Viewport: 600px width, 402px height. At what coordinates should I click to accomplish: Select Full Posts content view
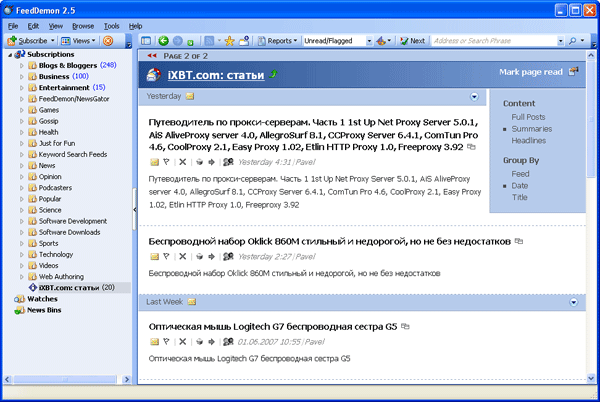[x=528, y=117]
